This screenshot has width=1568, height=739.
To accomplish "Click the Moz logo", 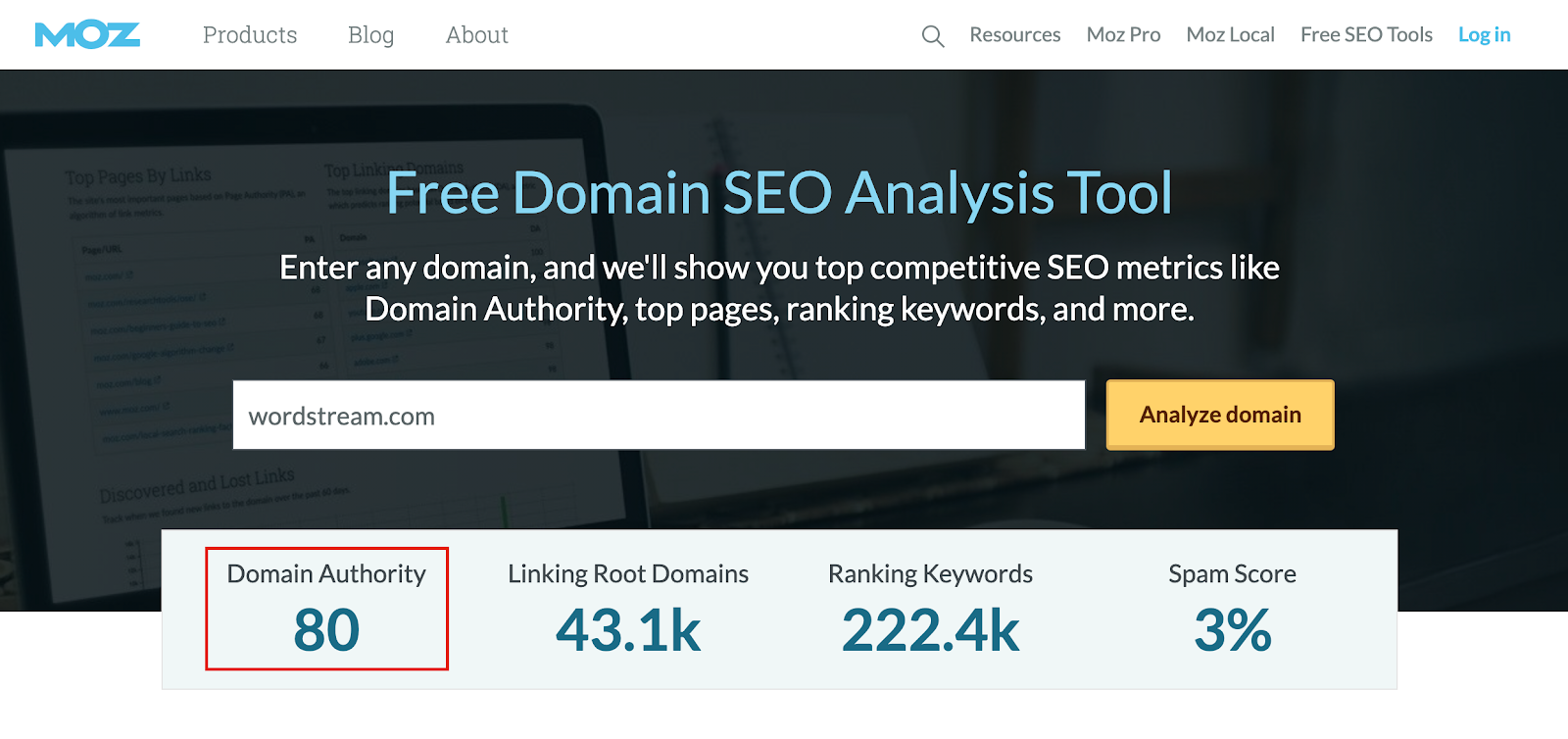I will (87, 35).
